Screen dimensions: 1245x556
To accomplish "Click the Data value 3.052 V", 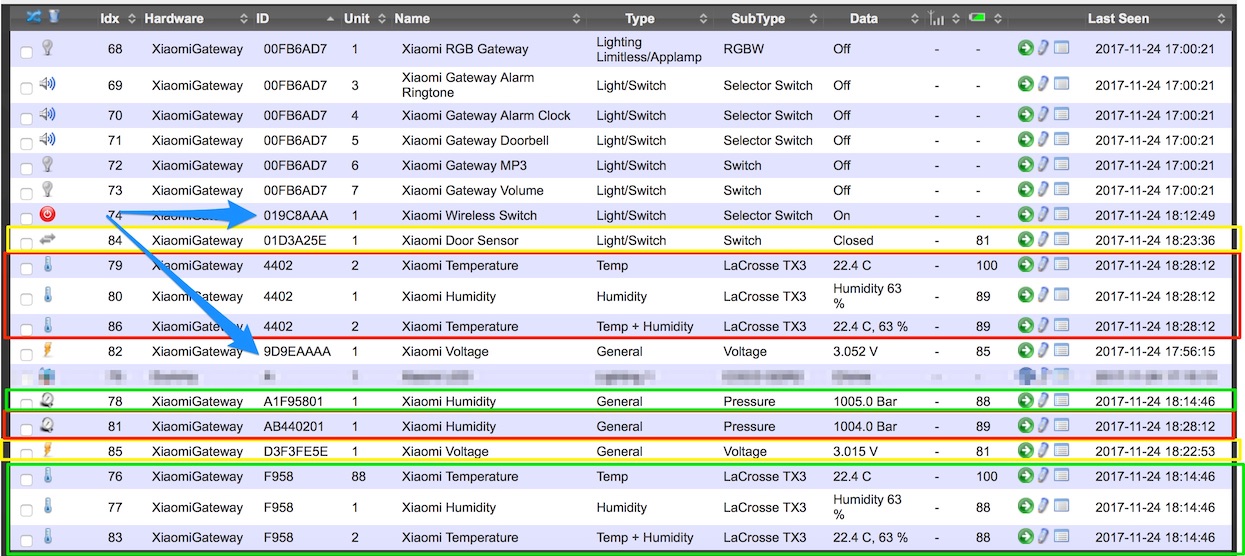I will 859,351.
